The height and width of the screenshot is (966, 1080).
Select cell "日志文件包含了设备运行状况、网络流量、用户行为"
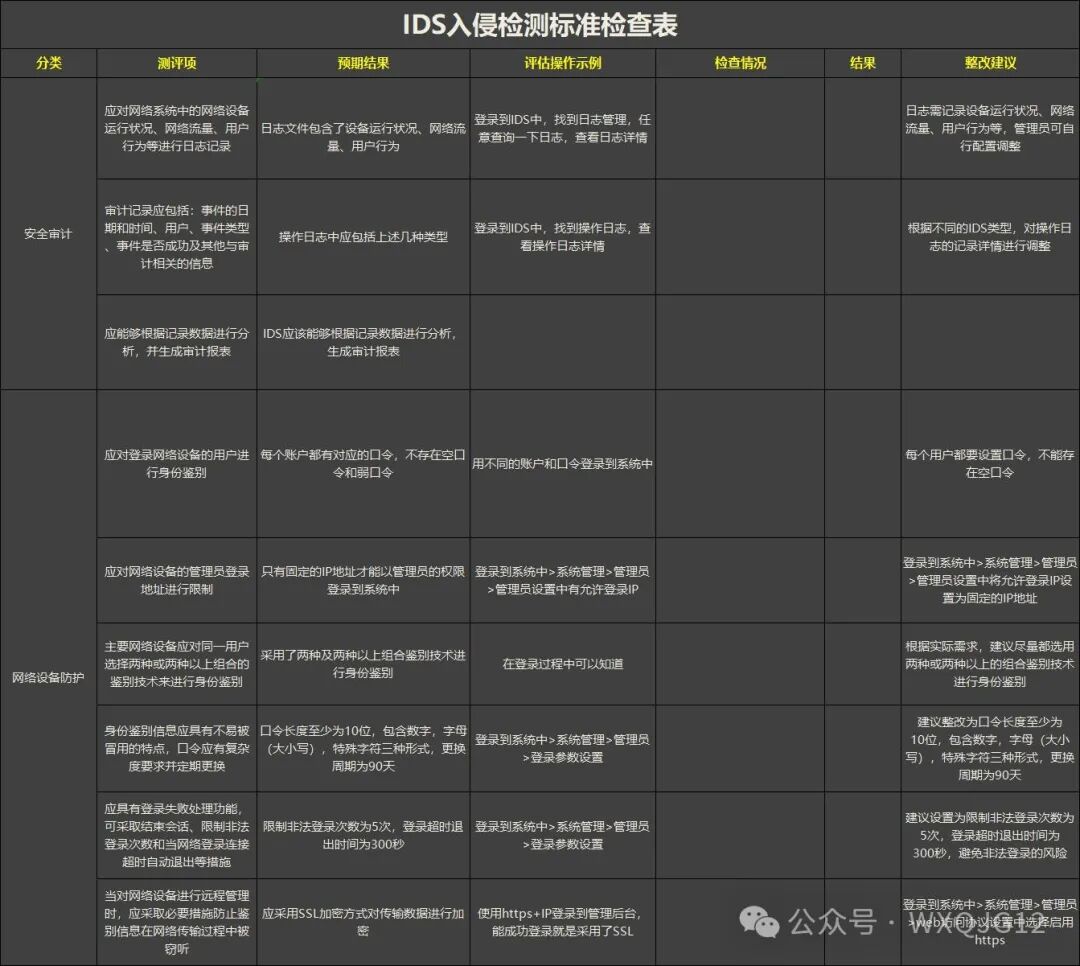(x=363, y=128)
